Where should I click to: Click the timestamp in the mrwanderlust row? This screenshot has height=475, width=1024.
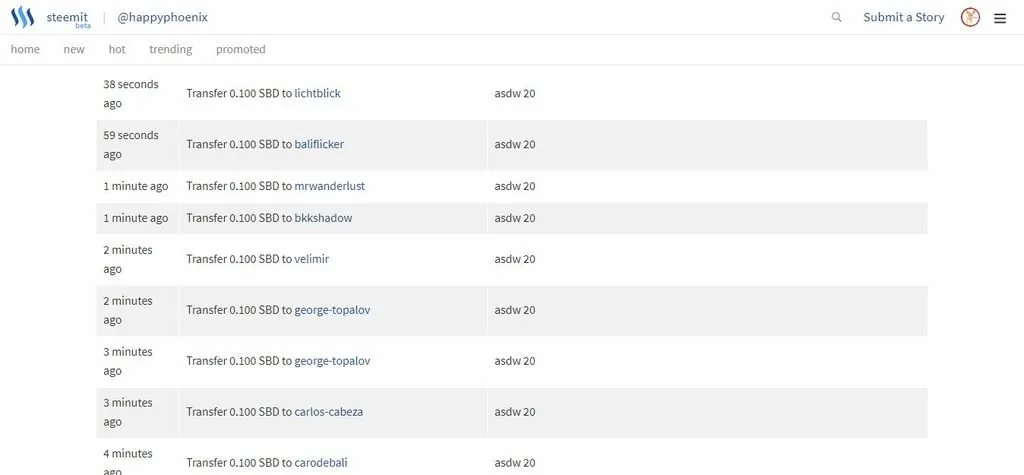pos(136,186)
